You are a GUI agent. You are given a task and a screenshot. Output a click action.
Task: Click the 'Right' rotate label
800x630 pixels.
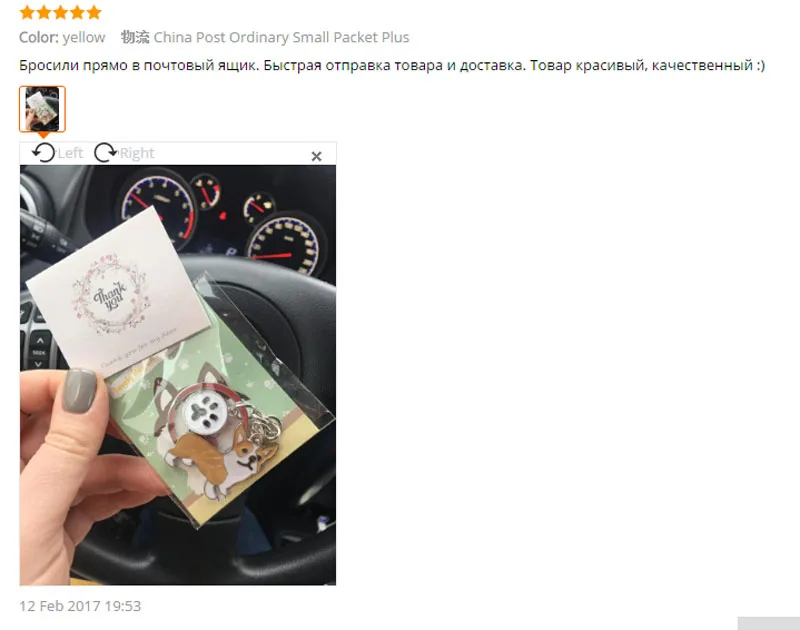[x=137, y=153]
